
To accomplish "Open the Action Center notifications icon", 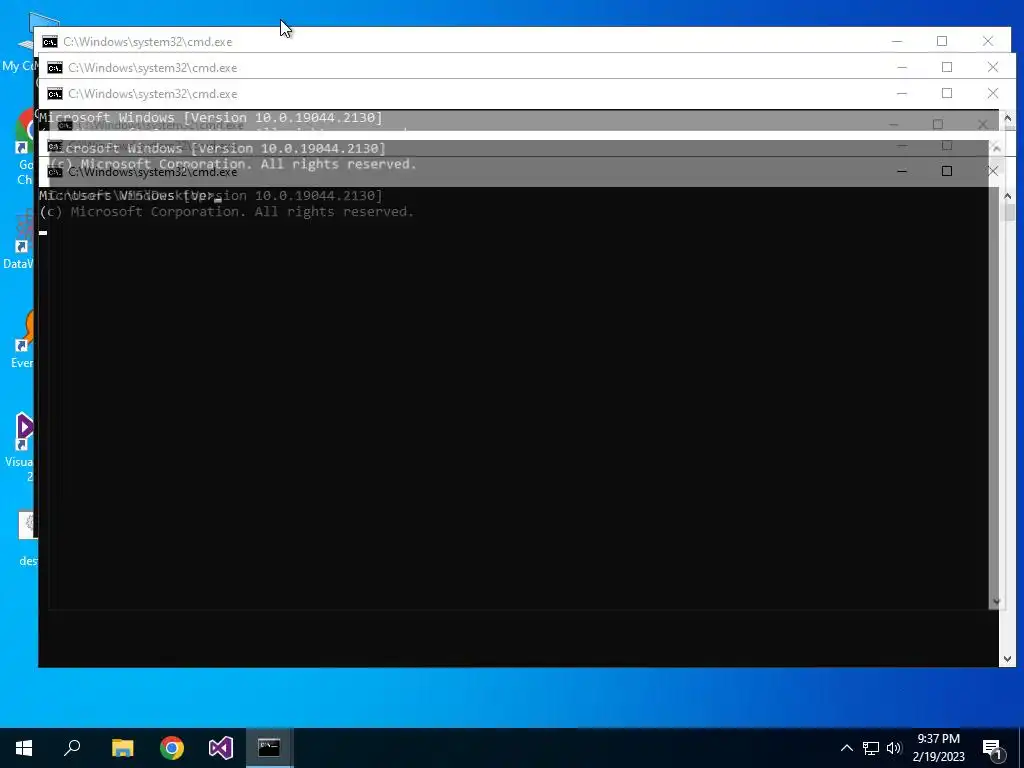I will click(x=992, y=748).
